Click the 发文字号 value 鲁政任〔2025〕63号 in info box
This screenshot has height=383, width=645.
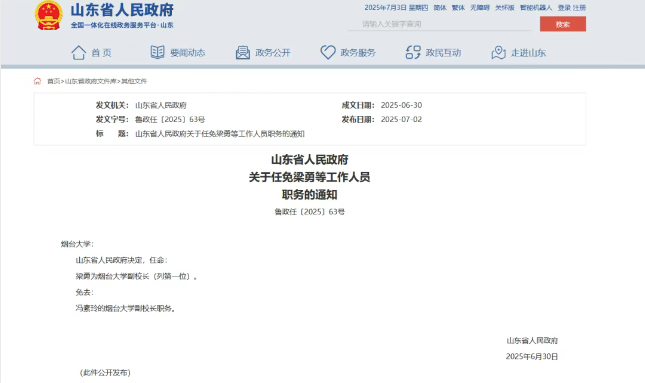[x=170, y=119]
